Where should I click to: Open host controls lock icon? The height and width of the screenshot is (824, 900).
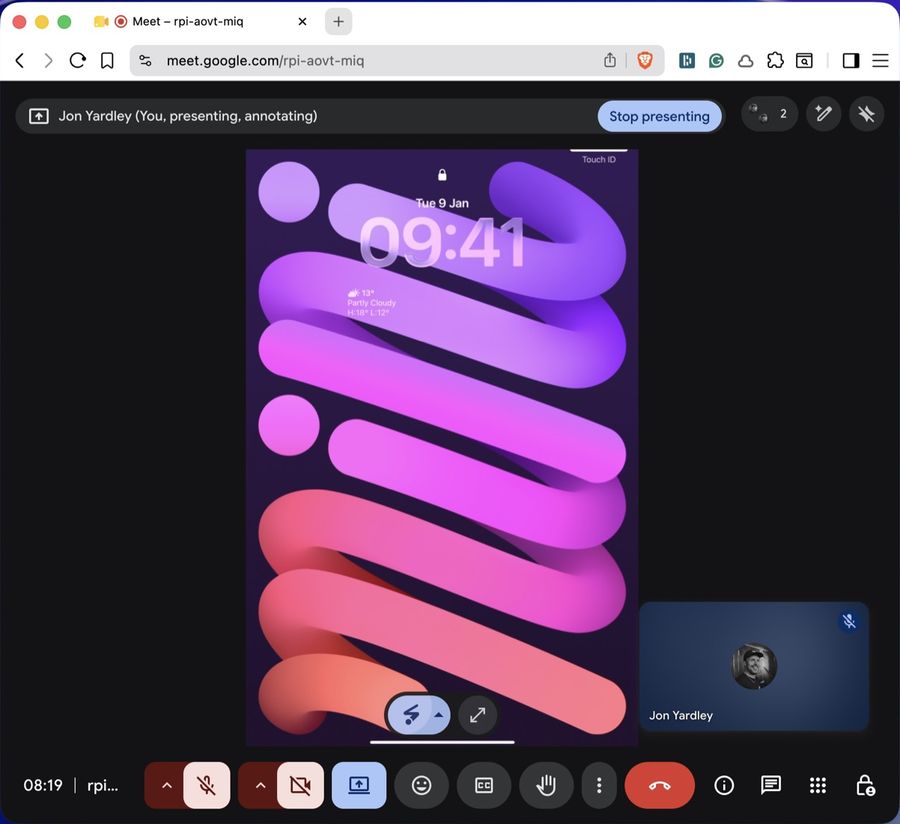coord(865,785)
